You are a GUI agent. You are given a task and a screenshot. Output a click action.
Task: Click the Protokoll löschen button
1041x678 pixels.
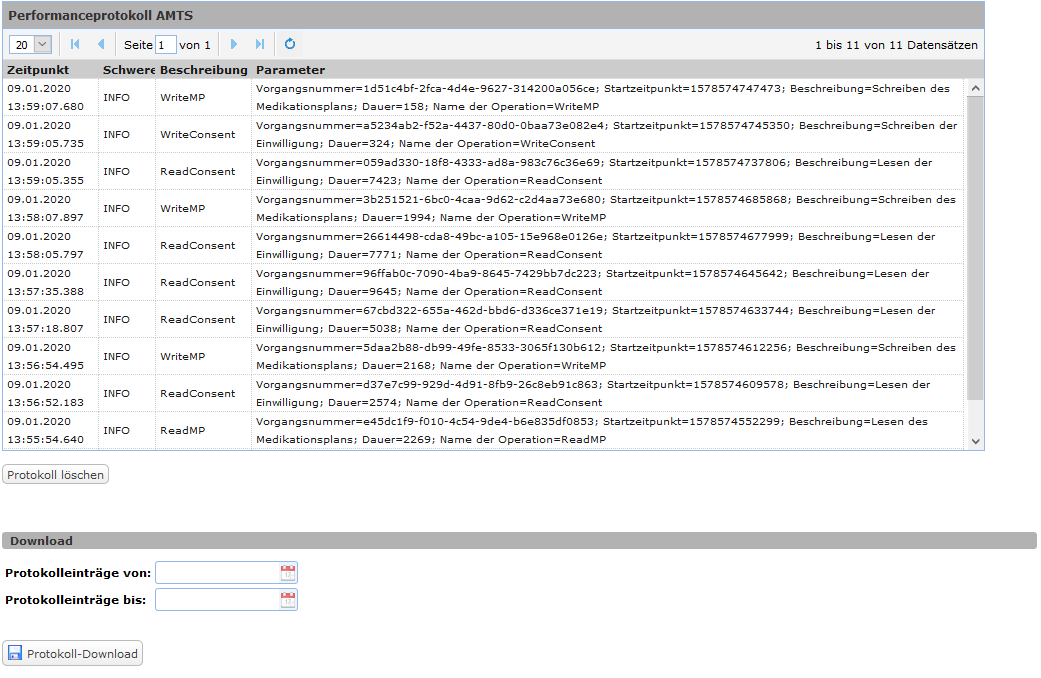[x=55, y=475]
